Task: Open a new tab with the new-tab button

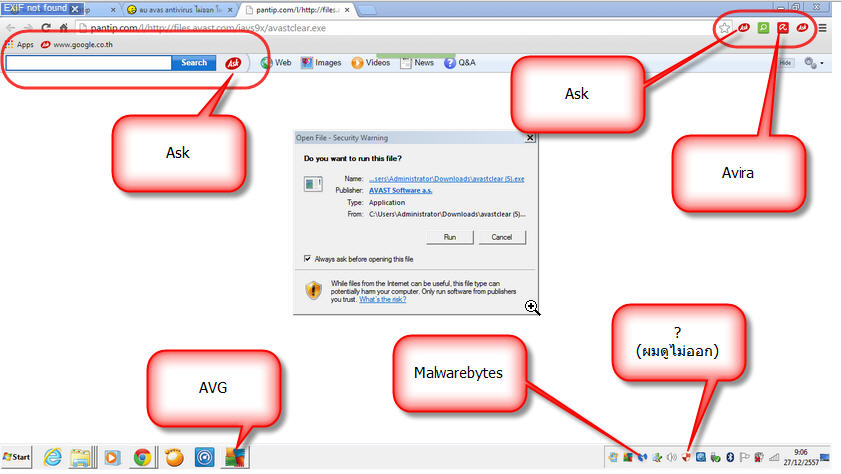Action: click(x=366, y=10)
